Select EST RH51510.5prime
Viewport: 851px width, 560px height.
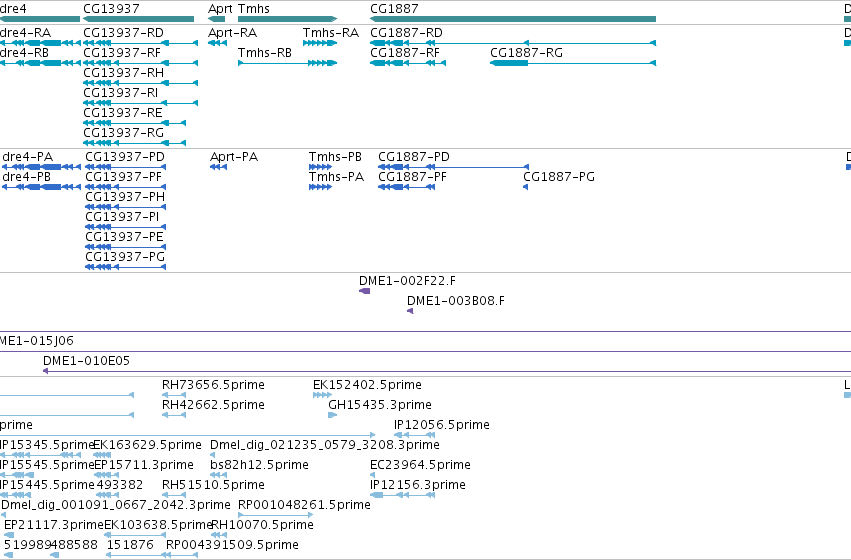(174, 495)
